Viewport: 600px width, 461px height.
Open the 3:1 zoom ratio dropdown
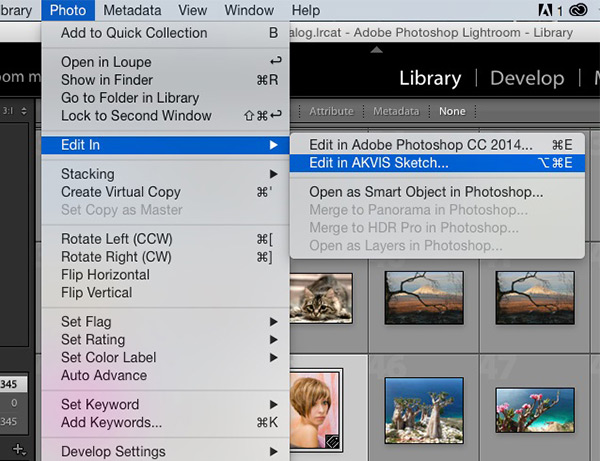pyautogui.click(x=15, y=111)
